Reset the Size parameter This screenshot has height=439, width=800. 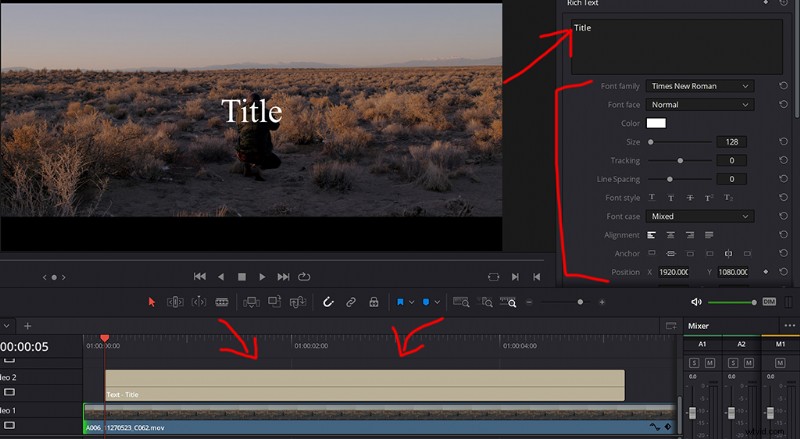pos(783,141)
